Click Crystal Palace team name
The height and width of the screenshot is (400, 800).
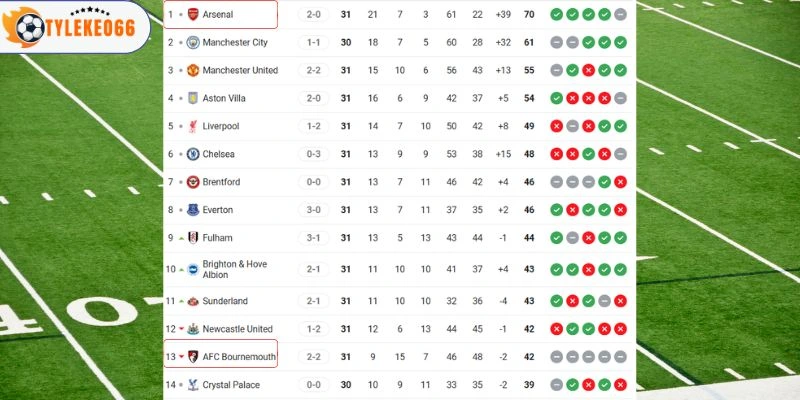231,384
